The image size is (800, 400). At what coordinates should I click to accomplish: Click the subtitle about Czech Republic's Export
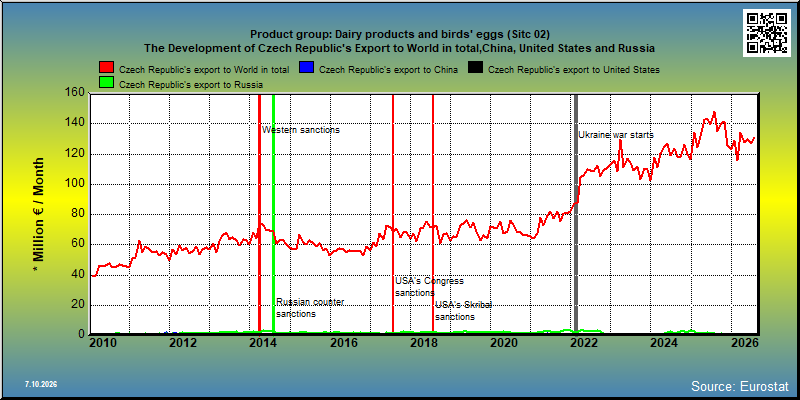(399, 48)
